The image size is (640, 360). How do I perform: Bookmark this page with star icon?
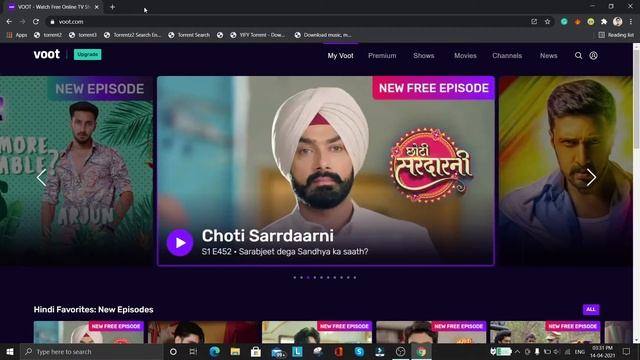[547, 22]
